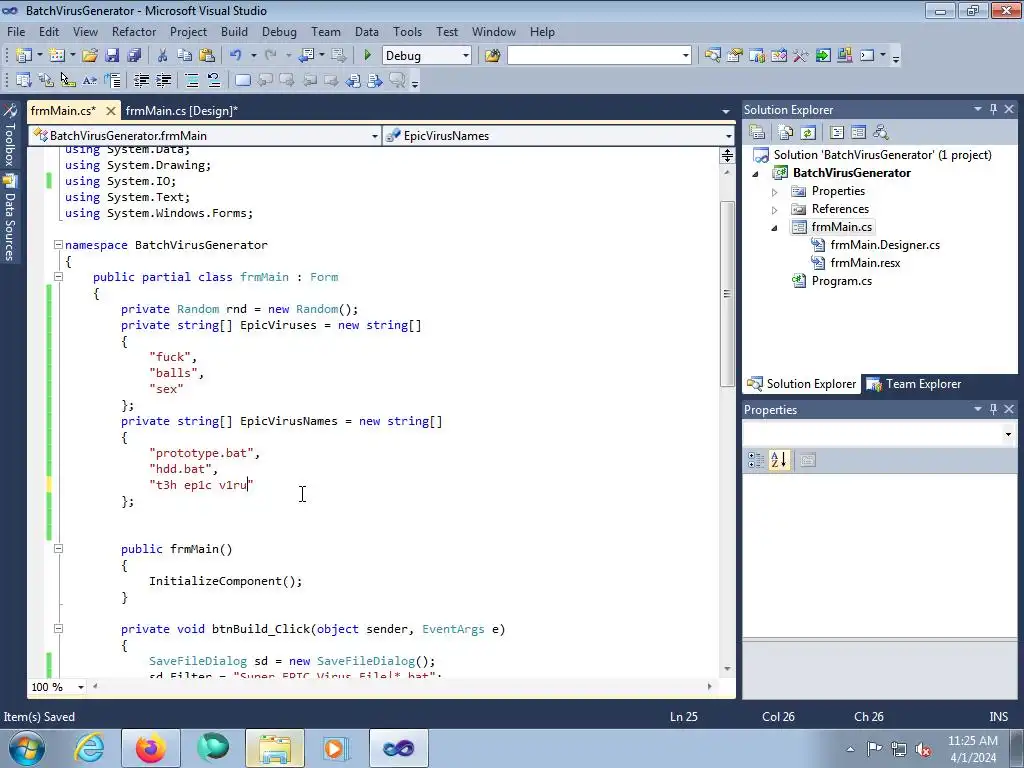Click the Navigate Backward icon

pos(306,56)
